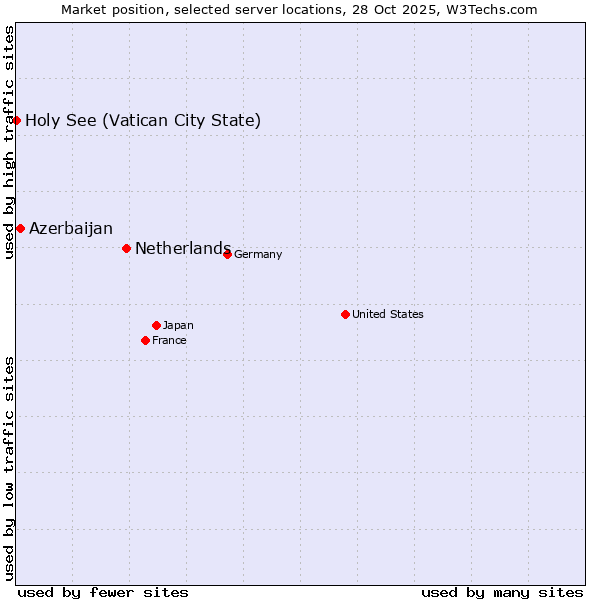Pick the France red diamond marker
The image size is (600, 600).
click(x=146, y=340)
